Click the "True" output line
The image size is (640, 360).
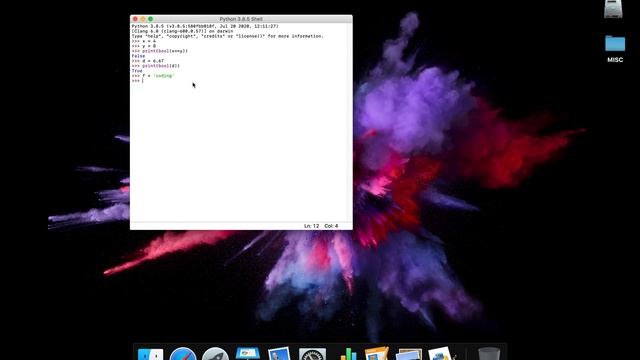coord(137,71)
